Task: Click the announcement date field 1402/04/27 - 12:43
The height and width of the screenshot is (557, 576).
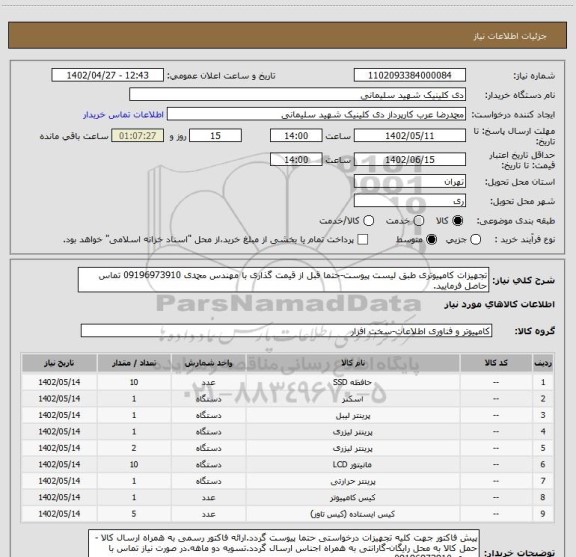Action: [108, 75]
